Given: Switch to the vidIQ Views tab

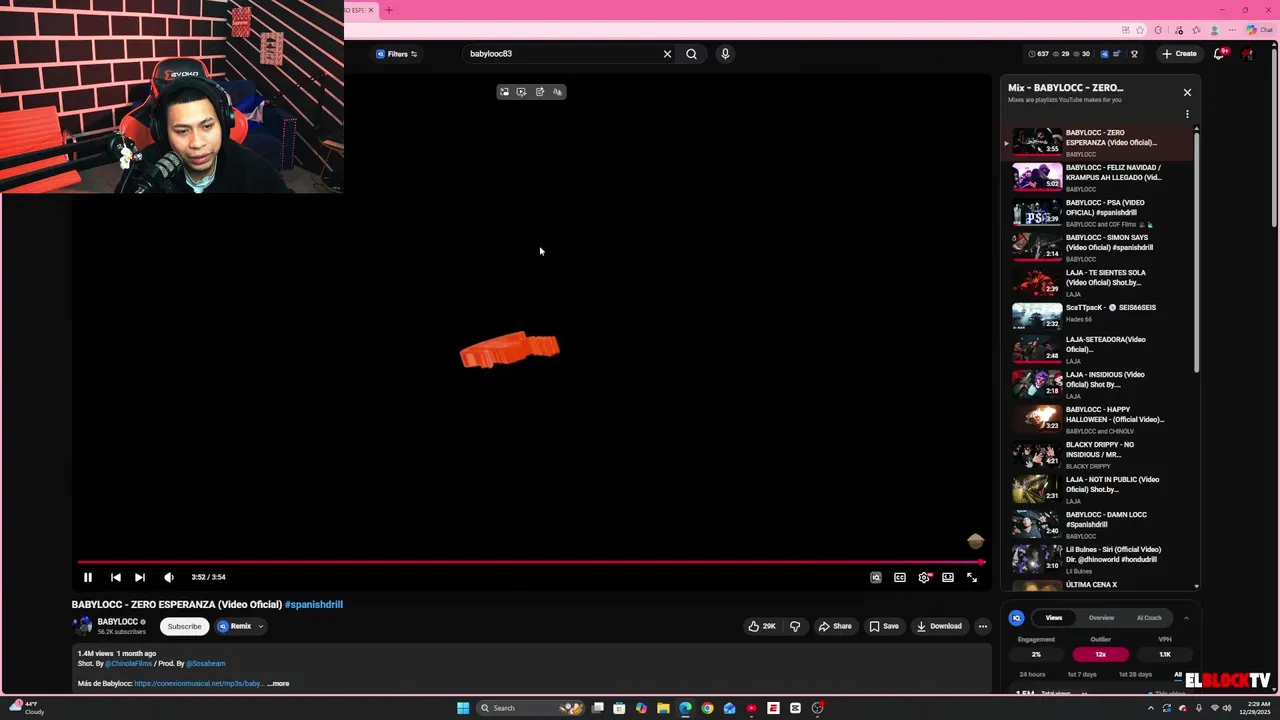Looking at the screenshot, I should point(1054,618).
